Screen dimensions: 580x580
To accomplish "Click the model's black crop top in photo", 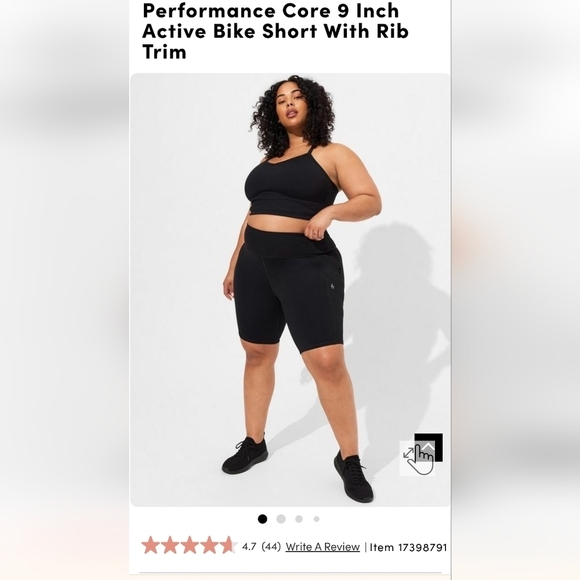I will tap(291, 189).
